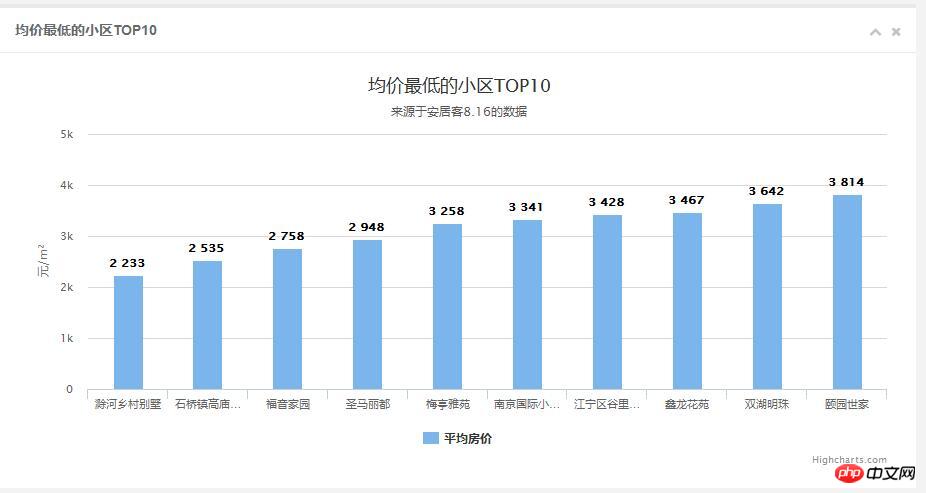
Task: Click the y-axis tick label 2k
Action: 67,288
